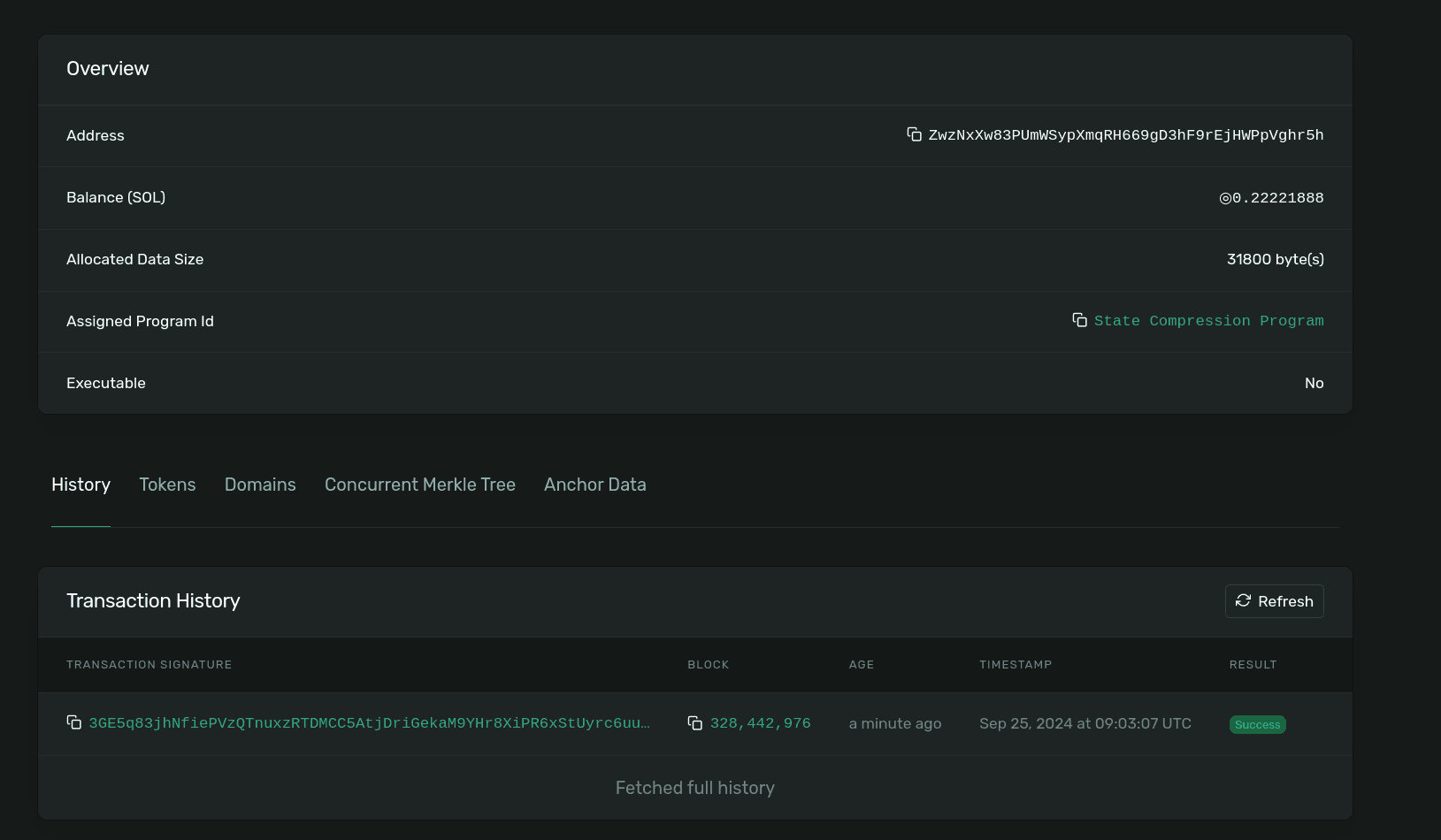Copy the transaction signature via its copy icon
The width and height of the screenshot is (1441, 840).
point(74,722)
